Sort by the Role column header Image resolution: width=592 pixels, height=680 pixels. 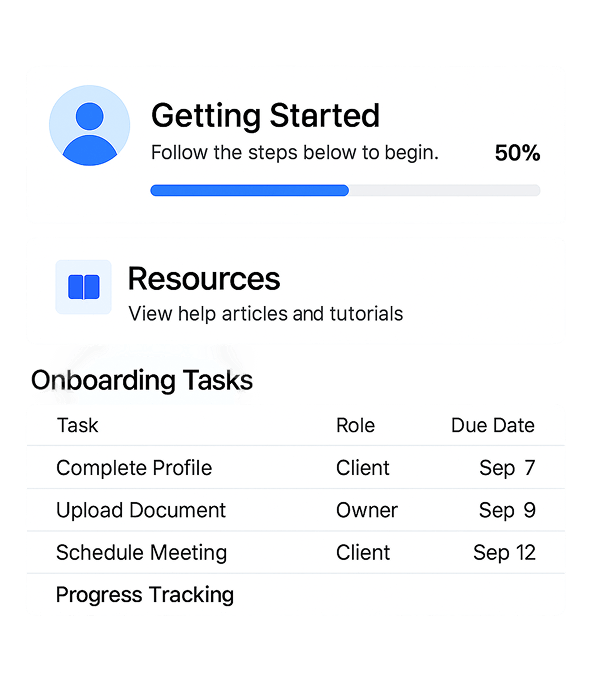click(x=355, y=425)
